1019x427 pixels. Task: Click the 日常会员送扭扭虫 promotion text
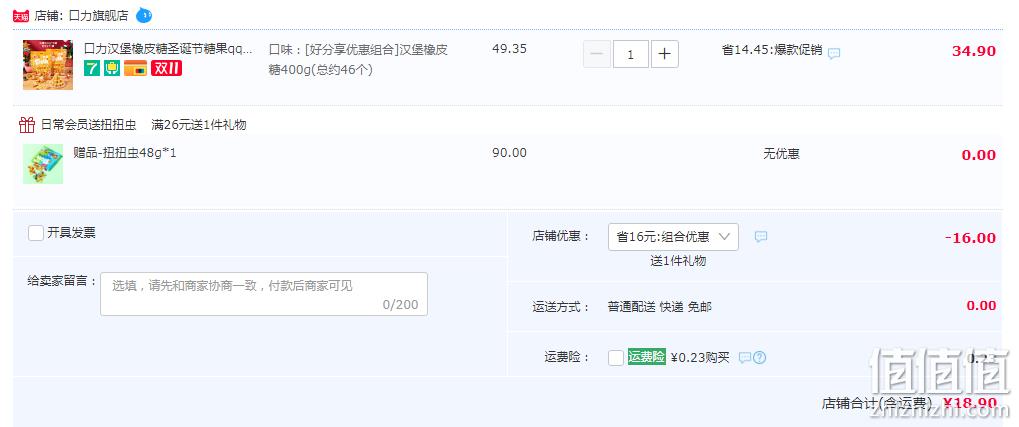[88, 125]
